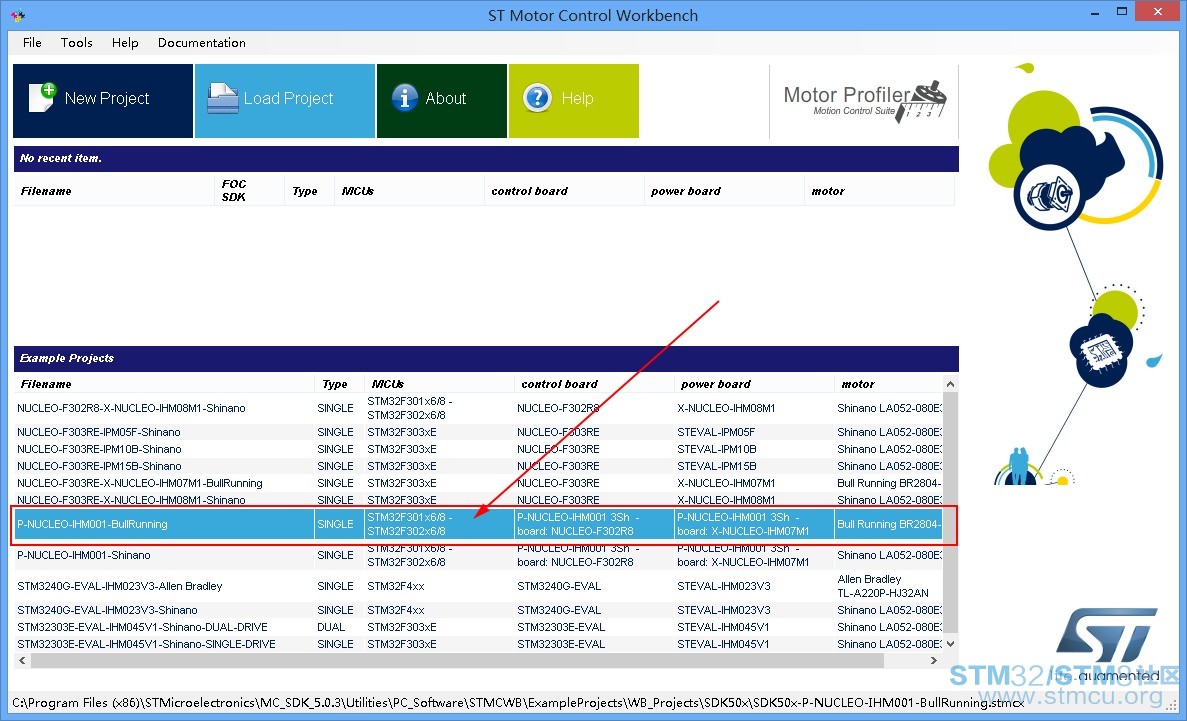Click the New Project button label
The width and height of the screenshot is (1187, 721).
click(107, 98)
